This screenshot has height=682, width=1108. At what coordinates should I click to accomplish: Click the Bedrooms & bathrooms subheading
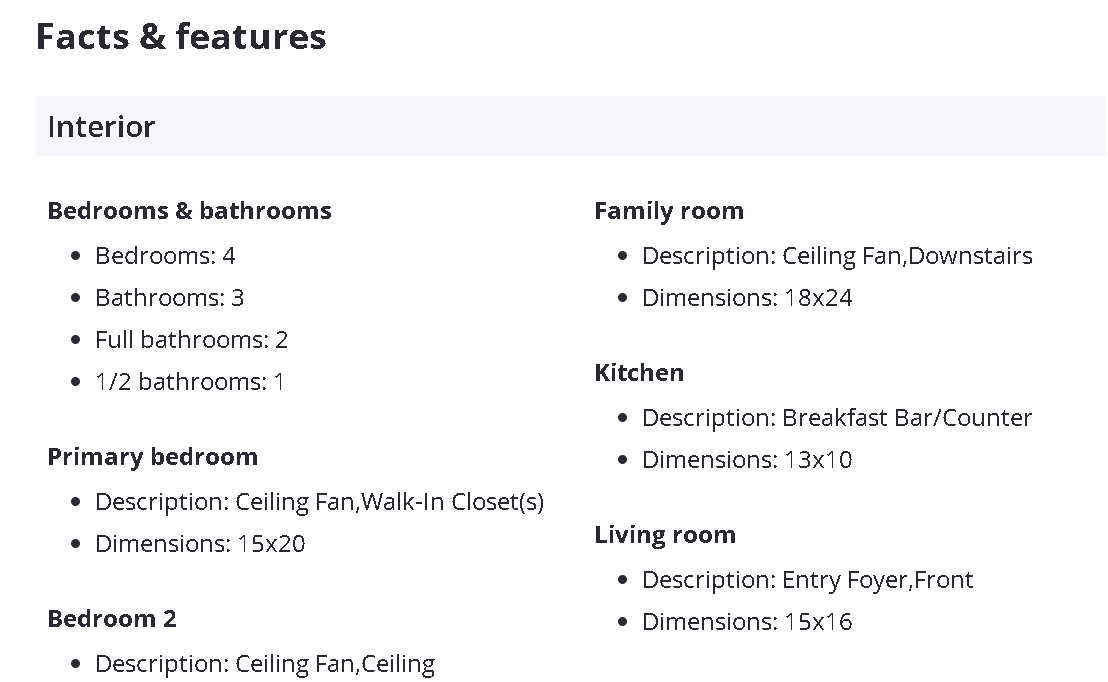189,211
